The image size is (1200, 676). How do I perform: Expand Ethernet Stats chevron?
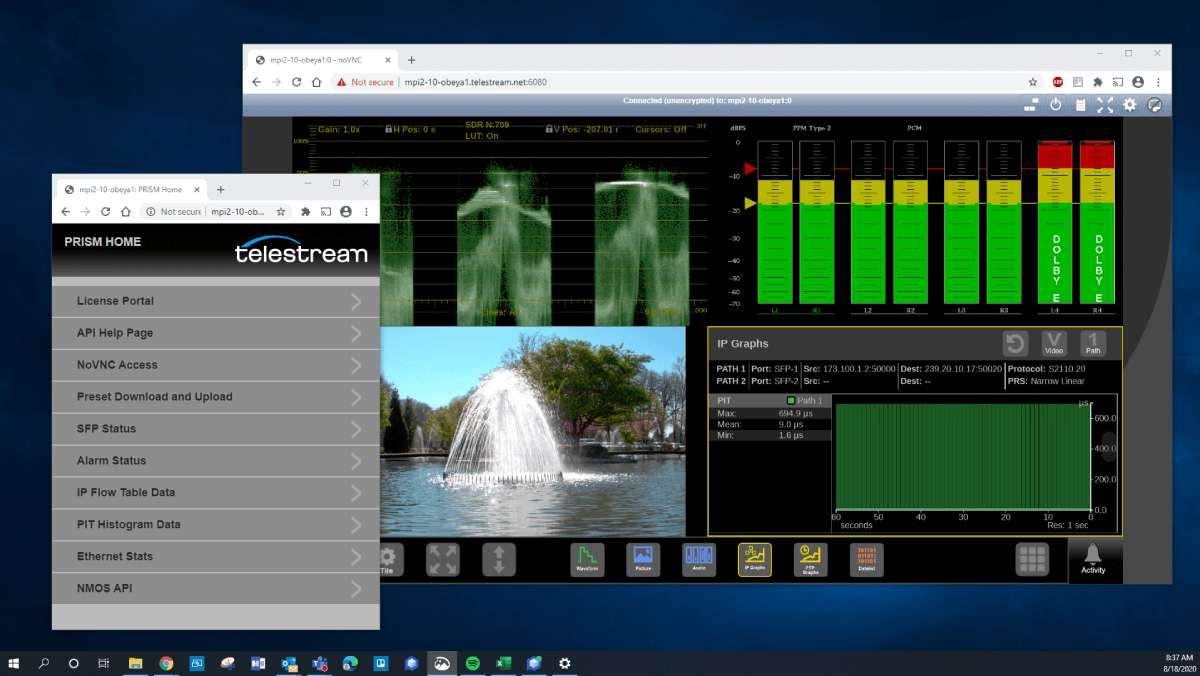click(356, 557)
